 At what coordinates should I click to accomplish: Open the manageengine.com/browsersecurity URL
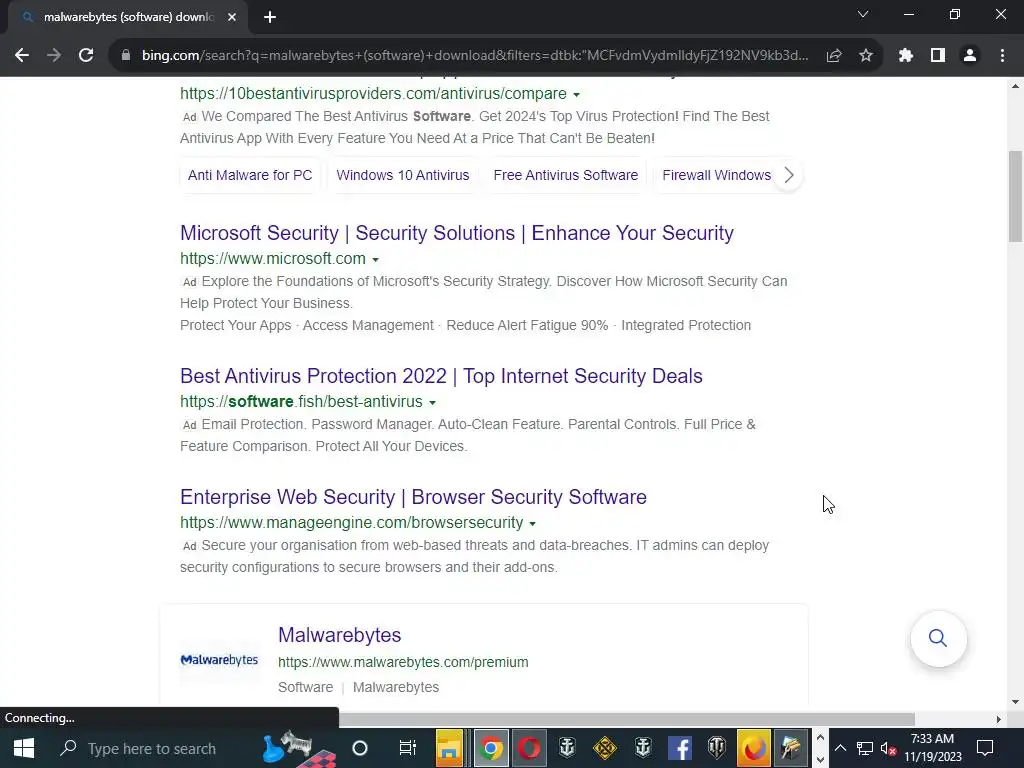(x=351, y=522)
